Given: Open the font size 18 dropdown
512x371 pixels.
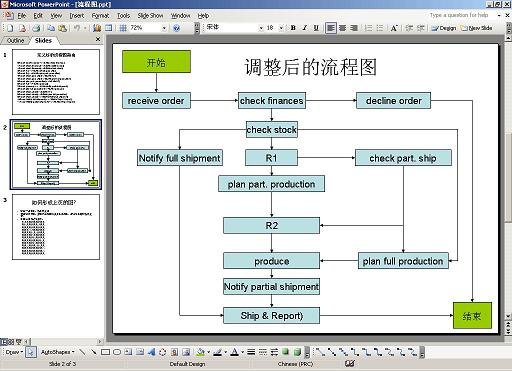Looking at the screenshot, I should (x=281, y=28).
